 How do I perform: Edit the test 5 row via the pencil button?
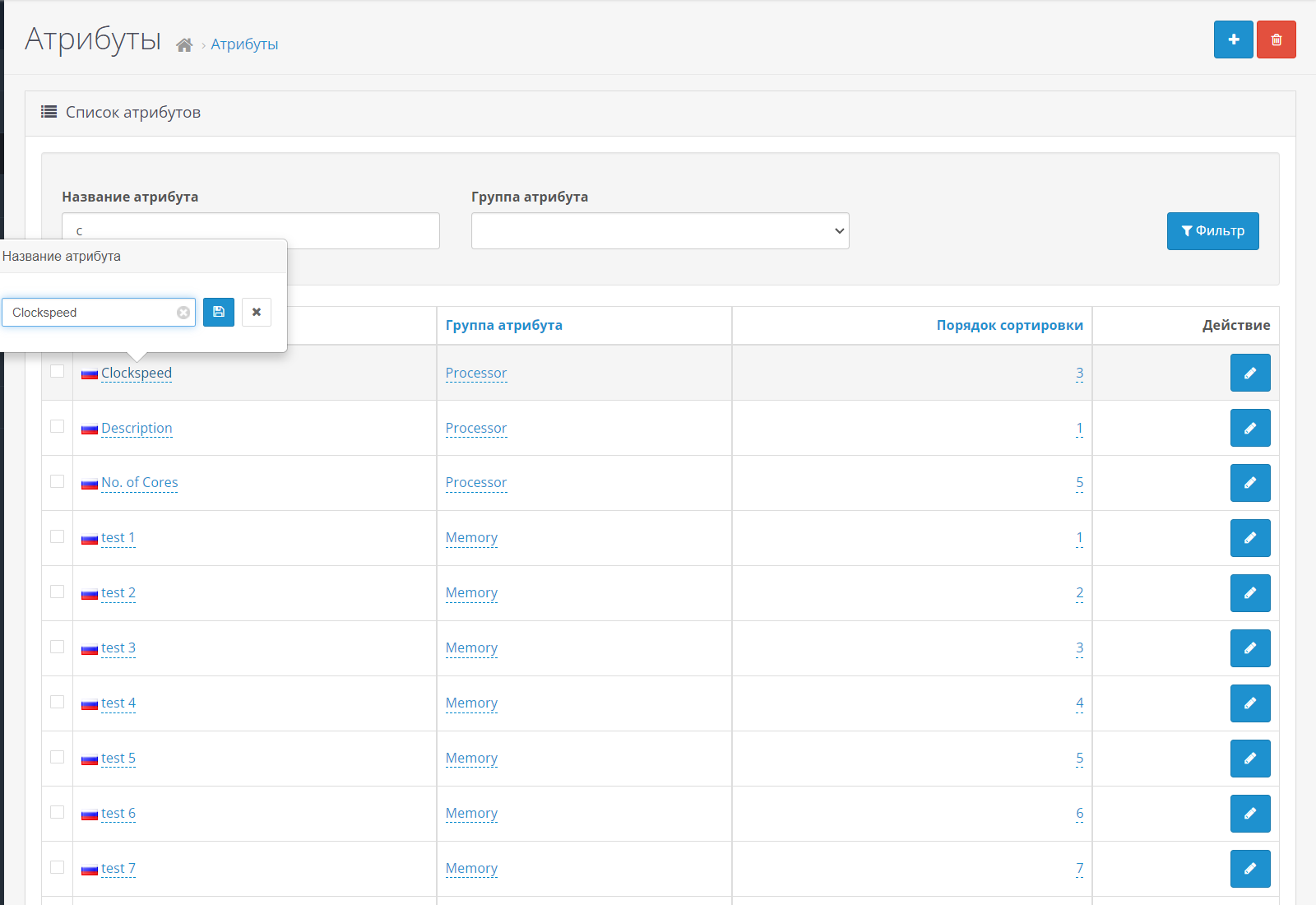pyautogui.click(x=1250, y=759)
